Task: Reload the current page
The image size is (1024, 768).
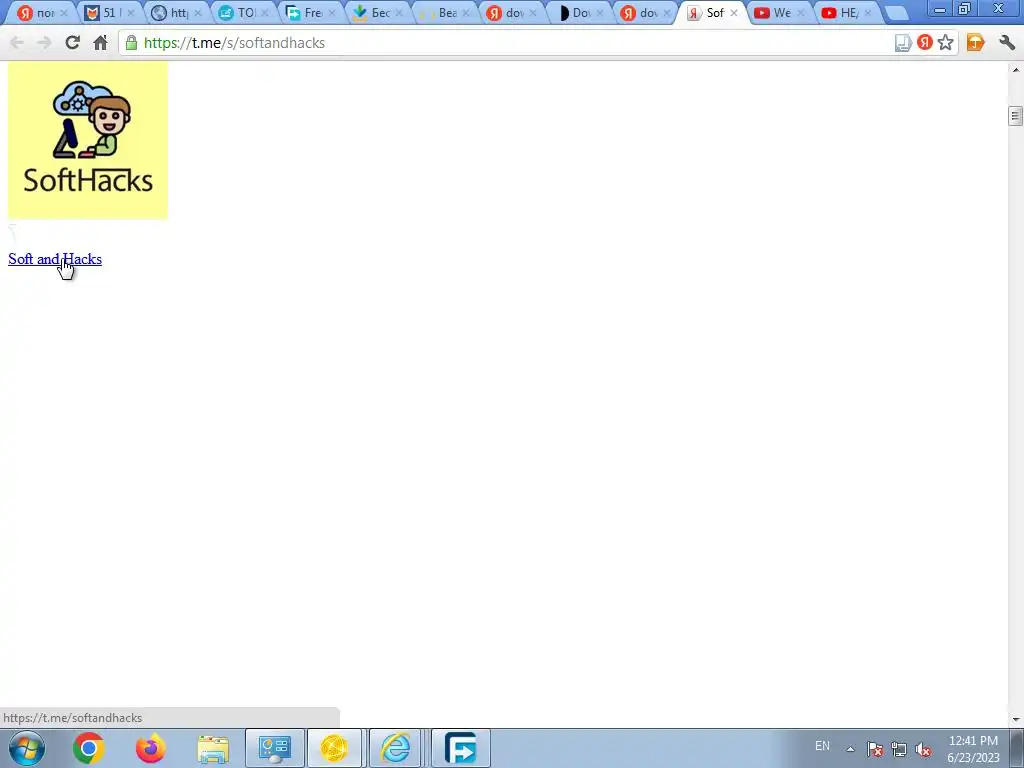Action: 72,43
